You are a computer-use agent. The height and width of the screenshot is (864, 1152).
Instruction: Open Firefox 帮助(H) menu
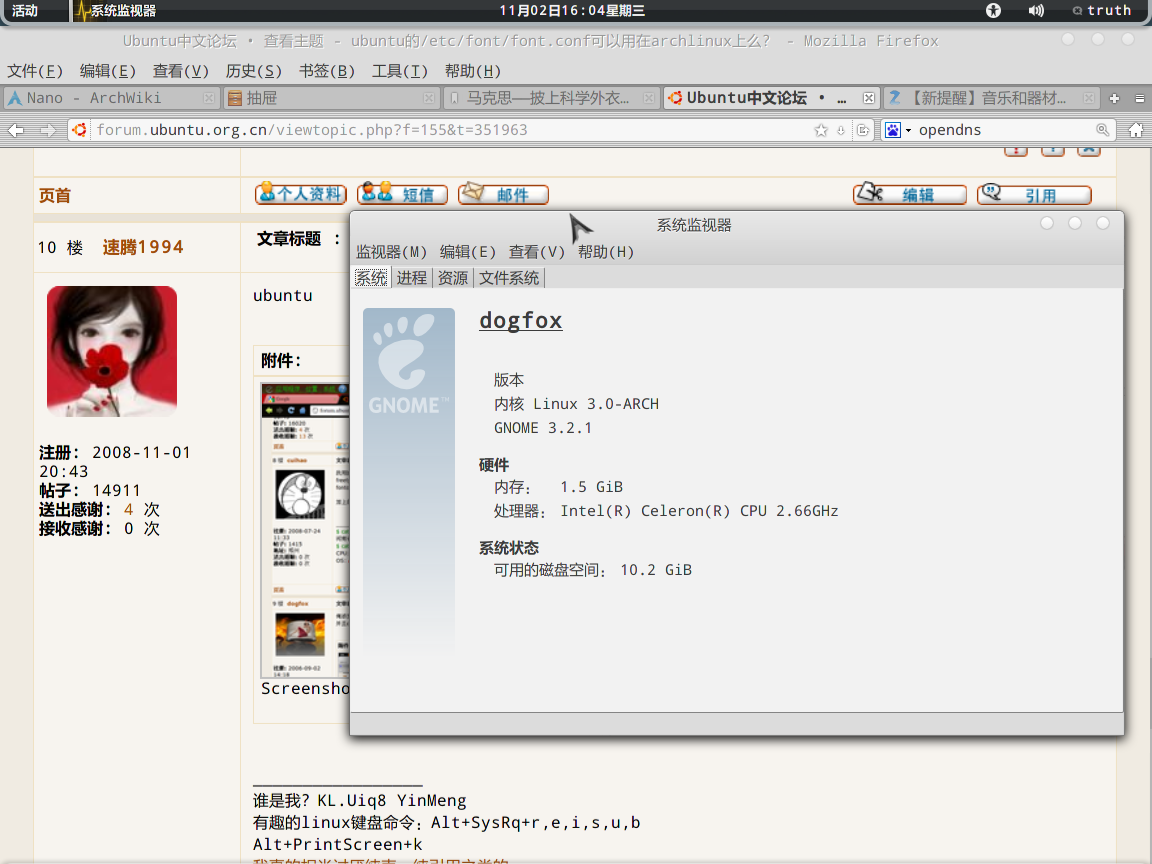[472, 71]
